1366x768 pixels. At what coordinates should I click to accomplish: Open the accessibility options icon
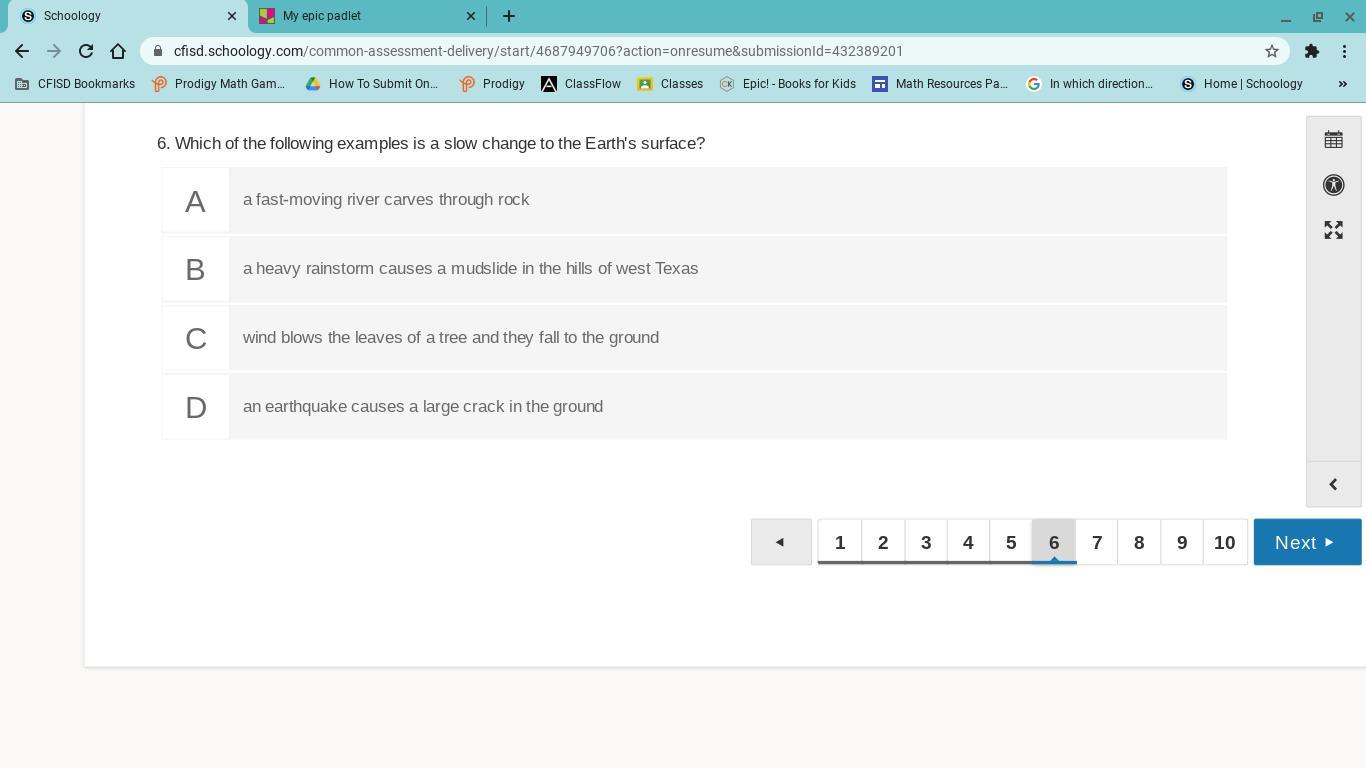(x=1333, y=185)
